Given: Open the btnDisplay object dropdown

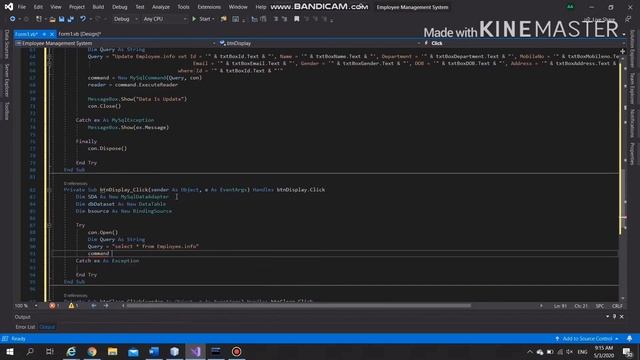Looking at the screenshot, I should tap(320, 43).
